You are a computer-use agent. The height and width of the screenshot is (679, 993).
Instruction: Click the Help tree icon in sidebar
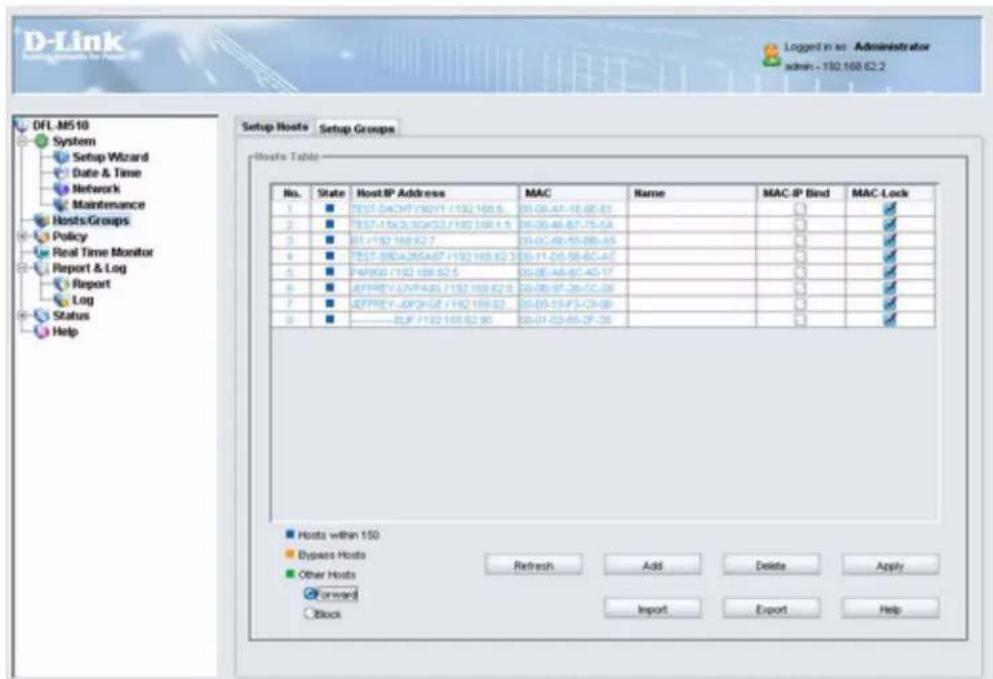tap(42, 331)
